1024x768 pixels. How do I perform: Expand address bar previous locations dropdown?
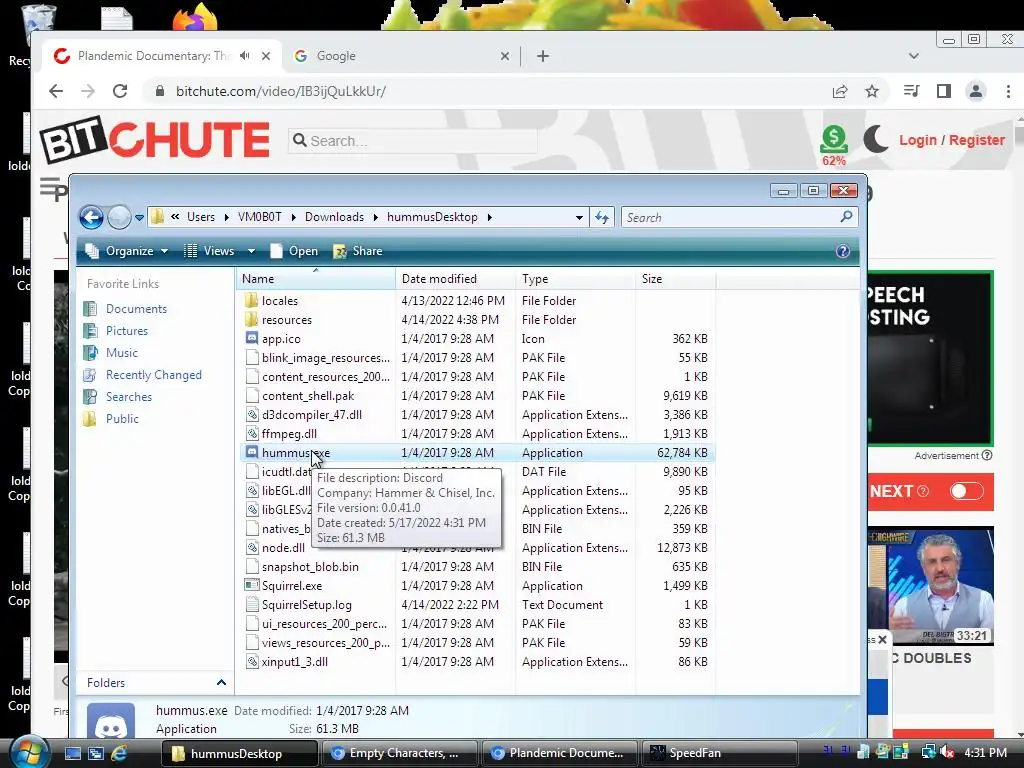(x=579, y=217)
